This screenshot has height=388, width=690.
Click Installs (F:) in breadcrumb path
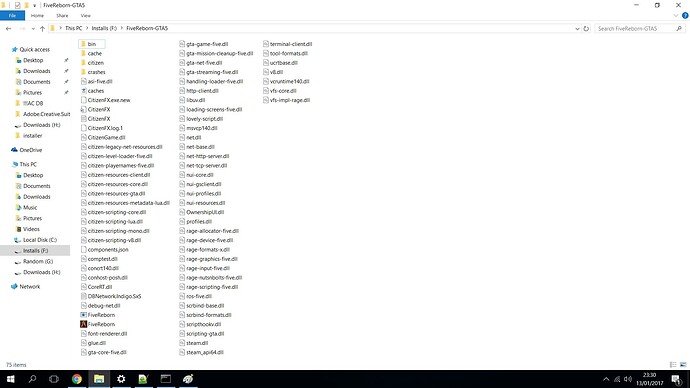pyautogui.click(x=104, y=28)
